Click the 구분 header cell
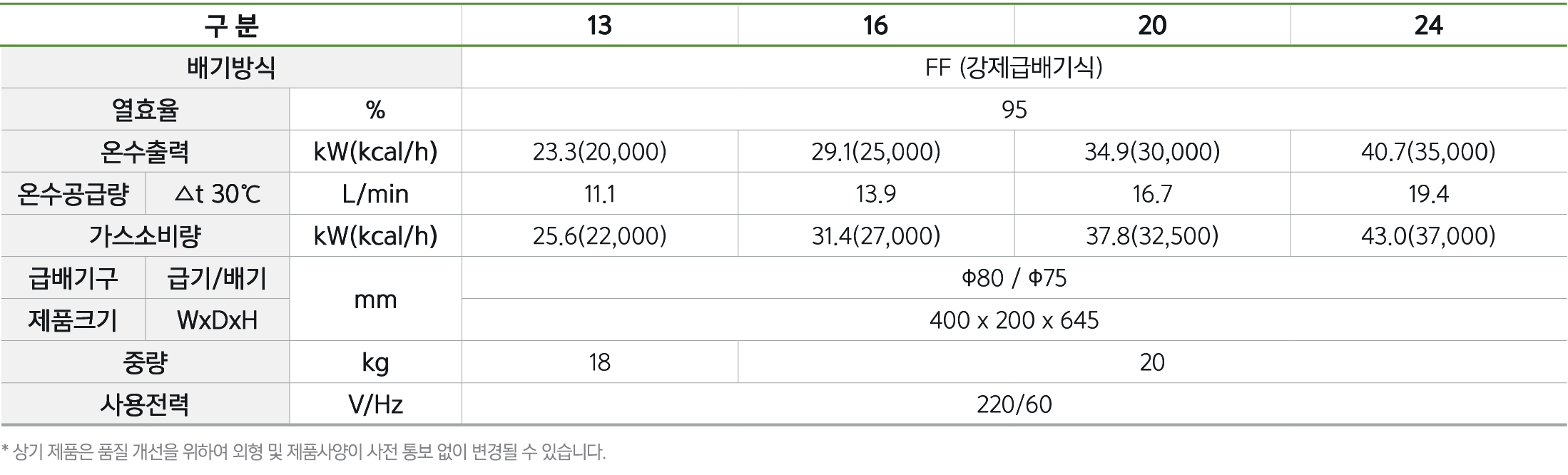 point(231,26)
